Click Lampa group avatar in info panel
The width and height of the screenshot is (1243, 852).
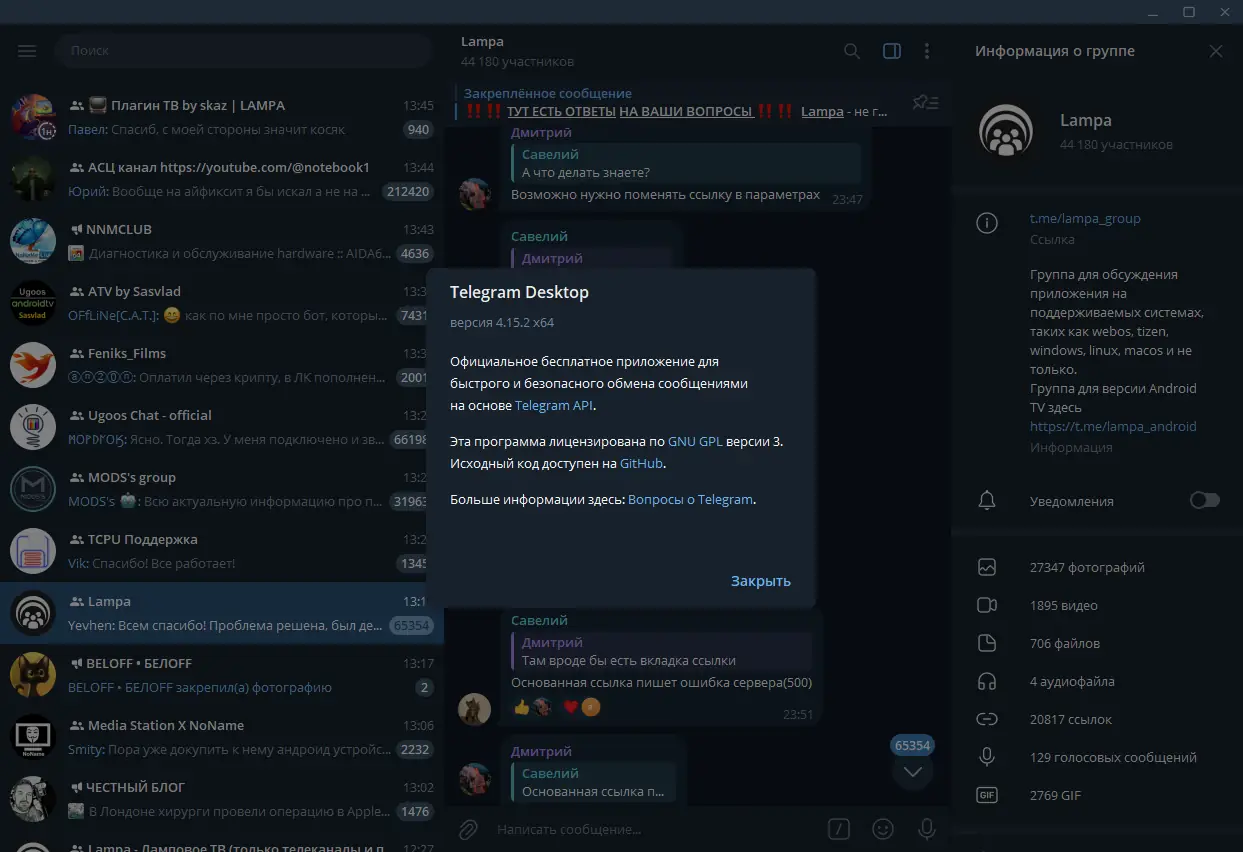click(x=1006, y=131)
